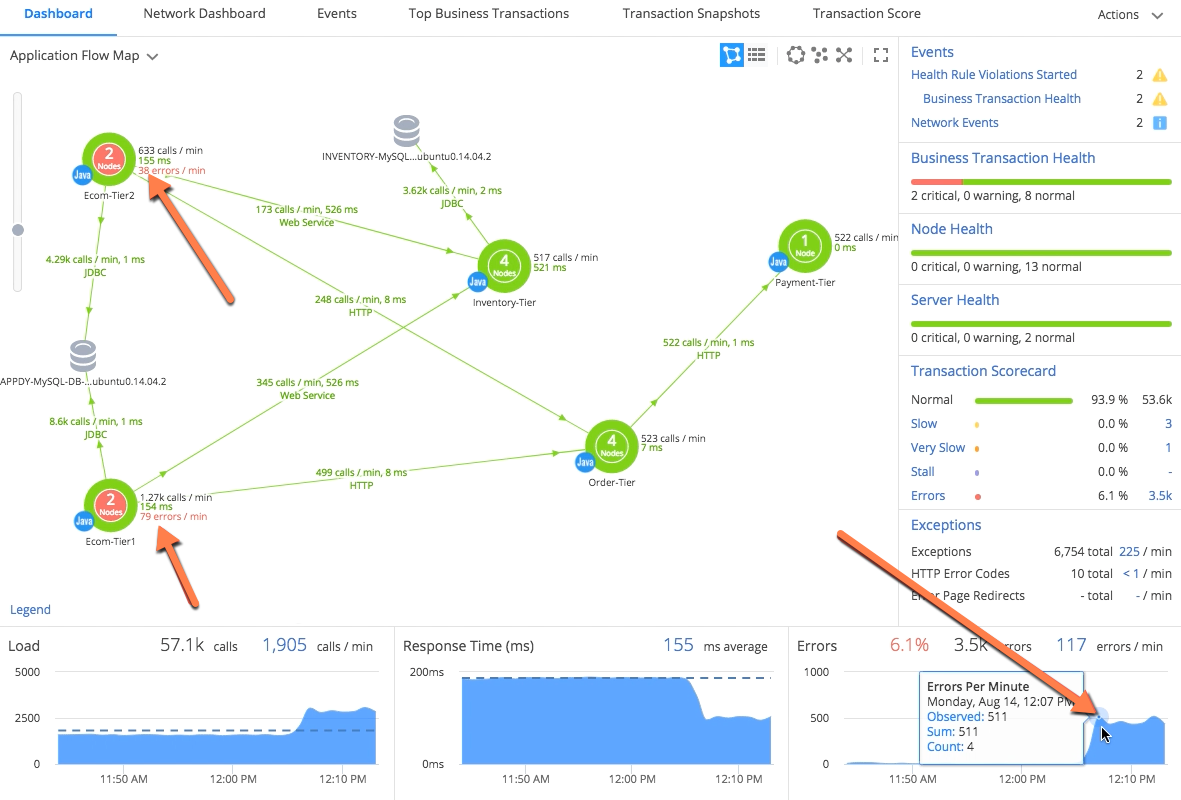
Task: Click Java badge on Ecom-Tier2
Action: (x=82, y=175)
